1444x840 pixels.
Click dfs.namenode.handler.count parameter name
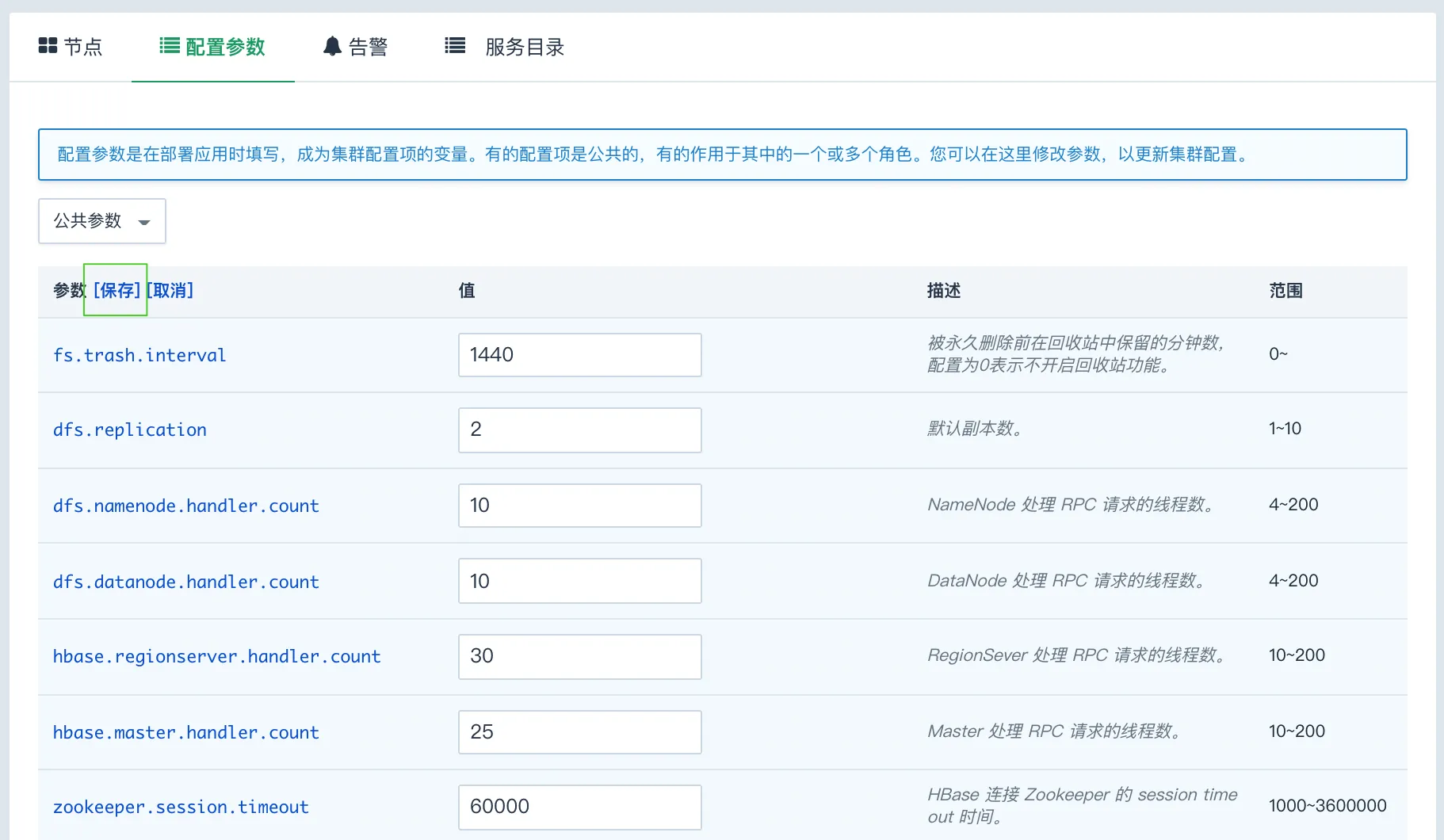(x=186, y=506)
